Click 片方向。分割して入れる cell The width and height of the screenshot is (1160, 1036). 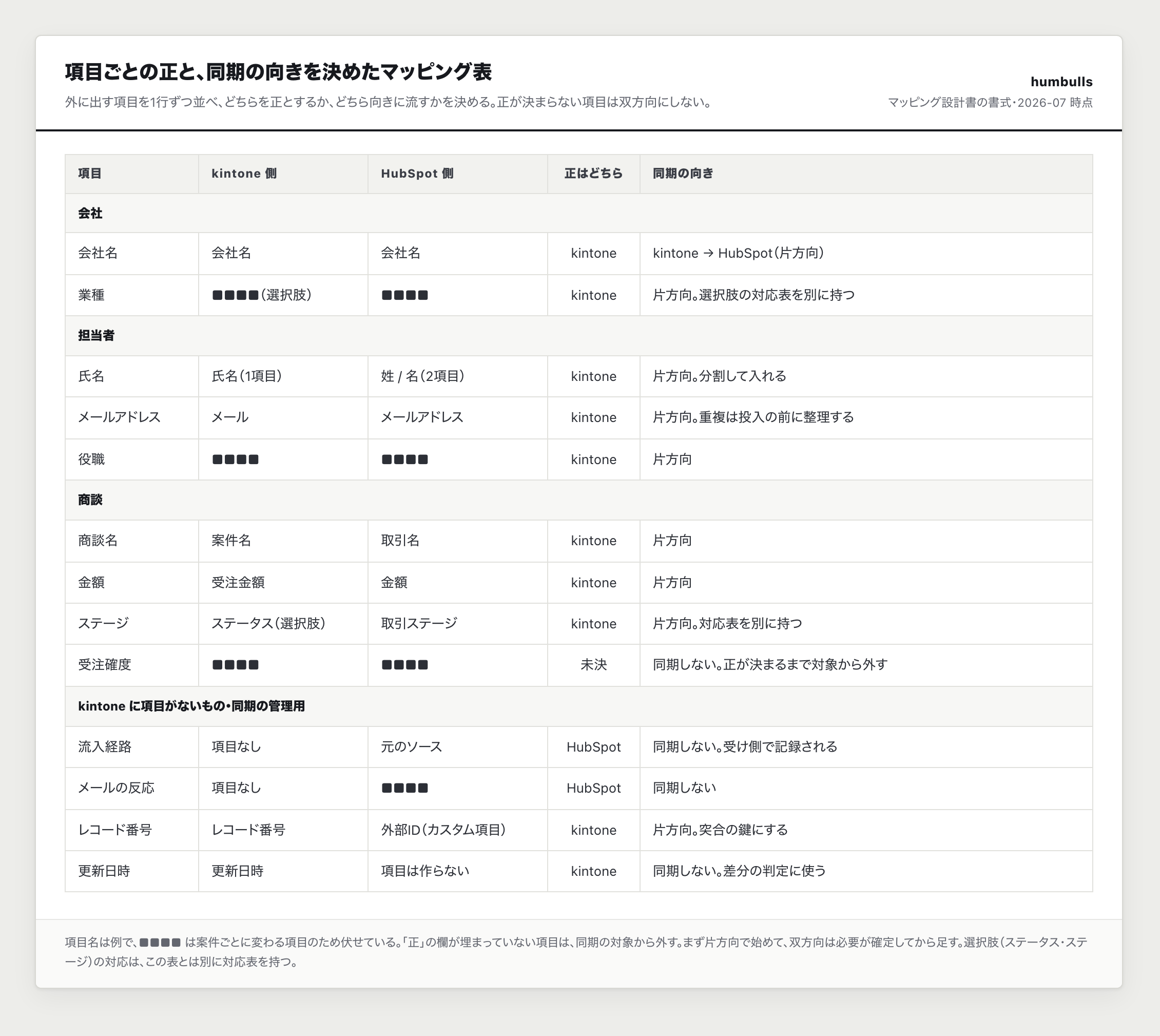pos(866,376)
